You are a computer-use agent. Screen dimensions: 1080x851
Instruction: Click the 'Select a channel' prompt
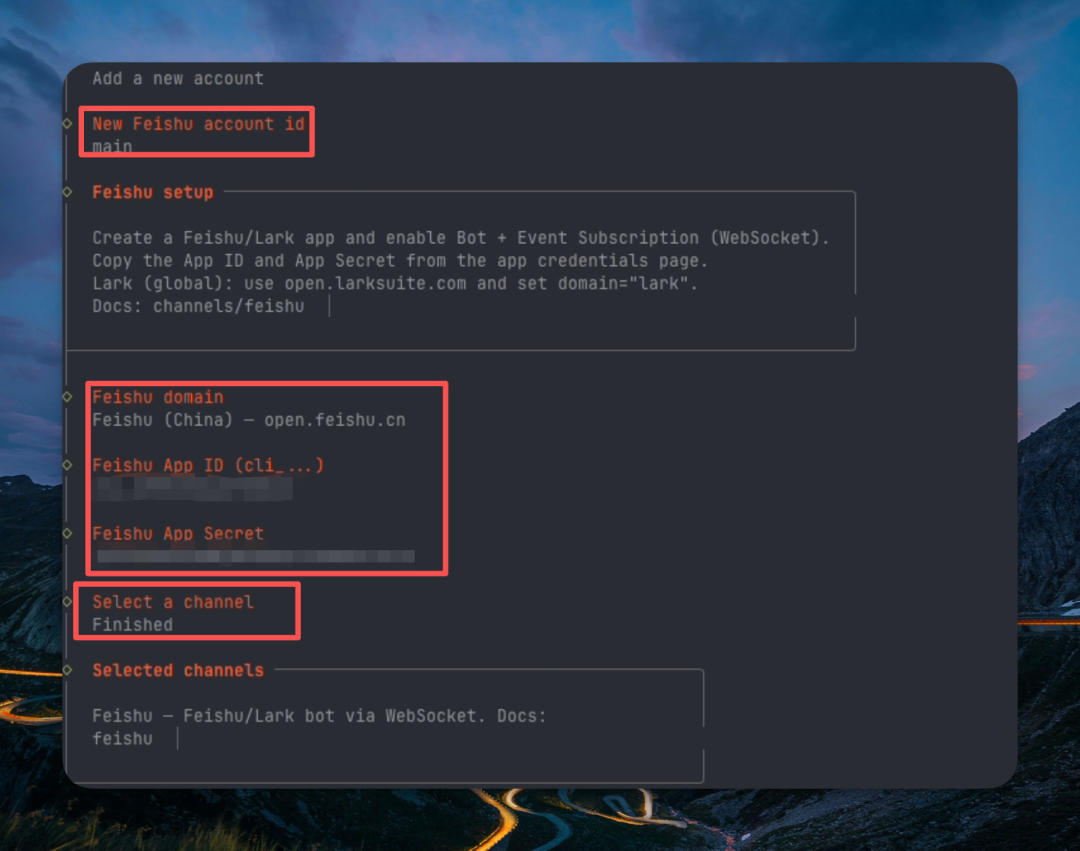pyautogui.click(x=173, y=602)
